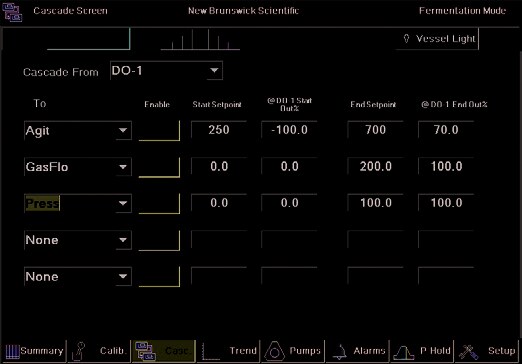Select the Casc. tab
Image resolution: width=522 pixels, height=364 pixels.
pyautogui.click(x=164, y=351)
